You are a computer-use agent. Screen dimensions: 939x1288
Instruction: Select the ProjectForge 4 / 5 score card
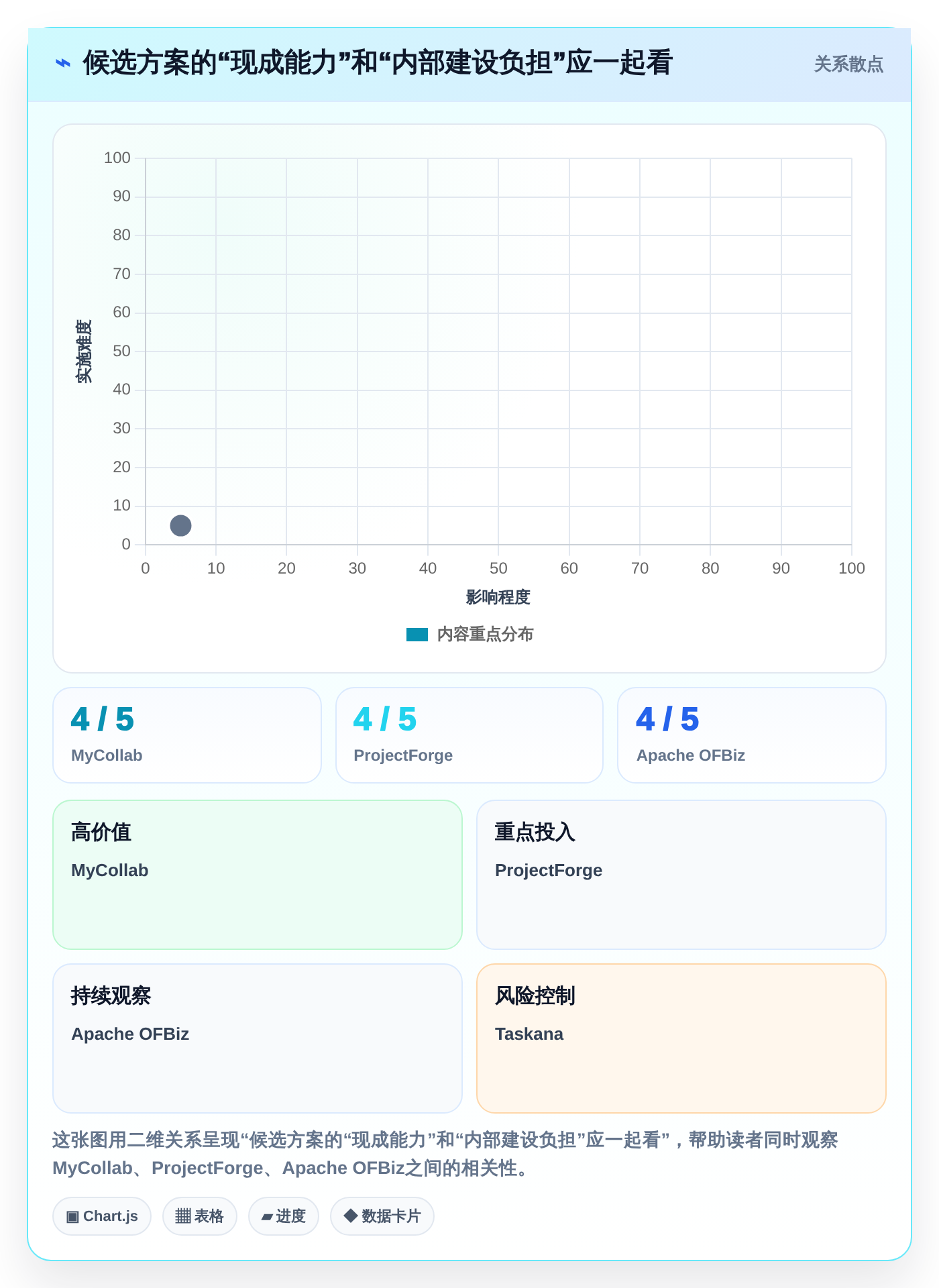[469, 735]
